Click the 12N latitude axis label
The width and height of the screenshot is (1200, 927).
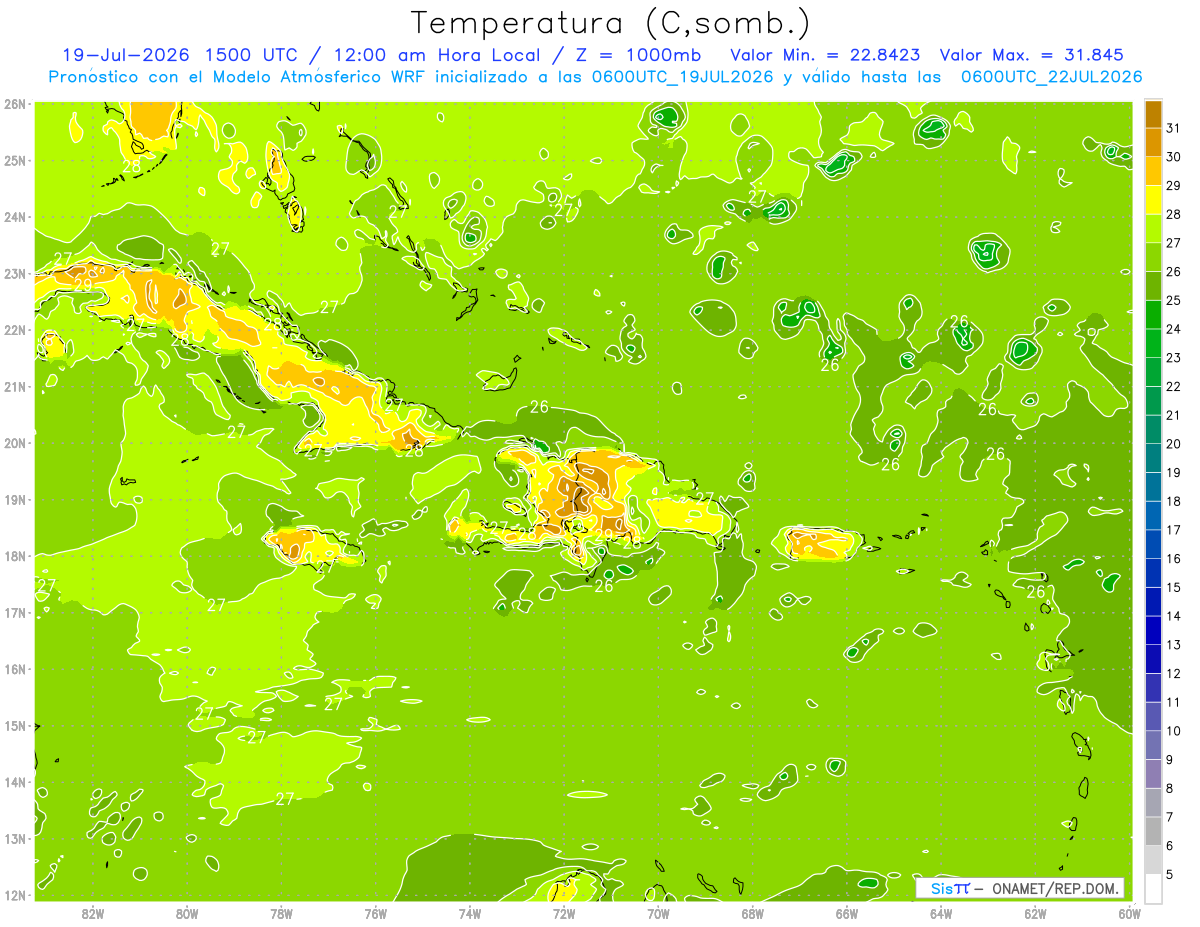15,895
